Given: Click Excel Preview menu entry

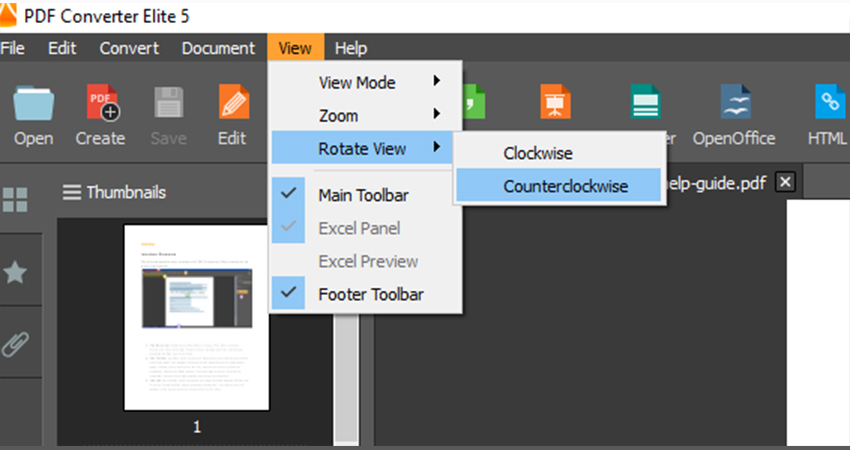Looking at the screenshot, I should 366,261.
